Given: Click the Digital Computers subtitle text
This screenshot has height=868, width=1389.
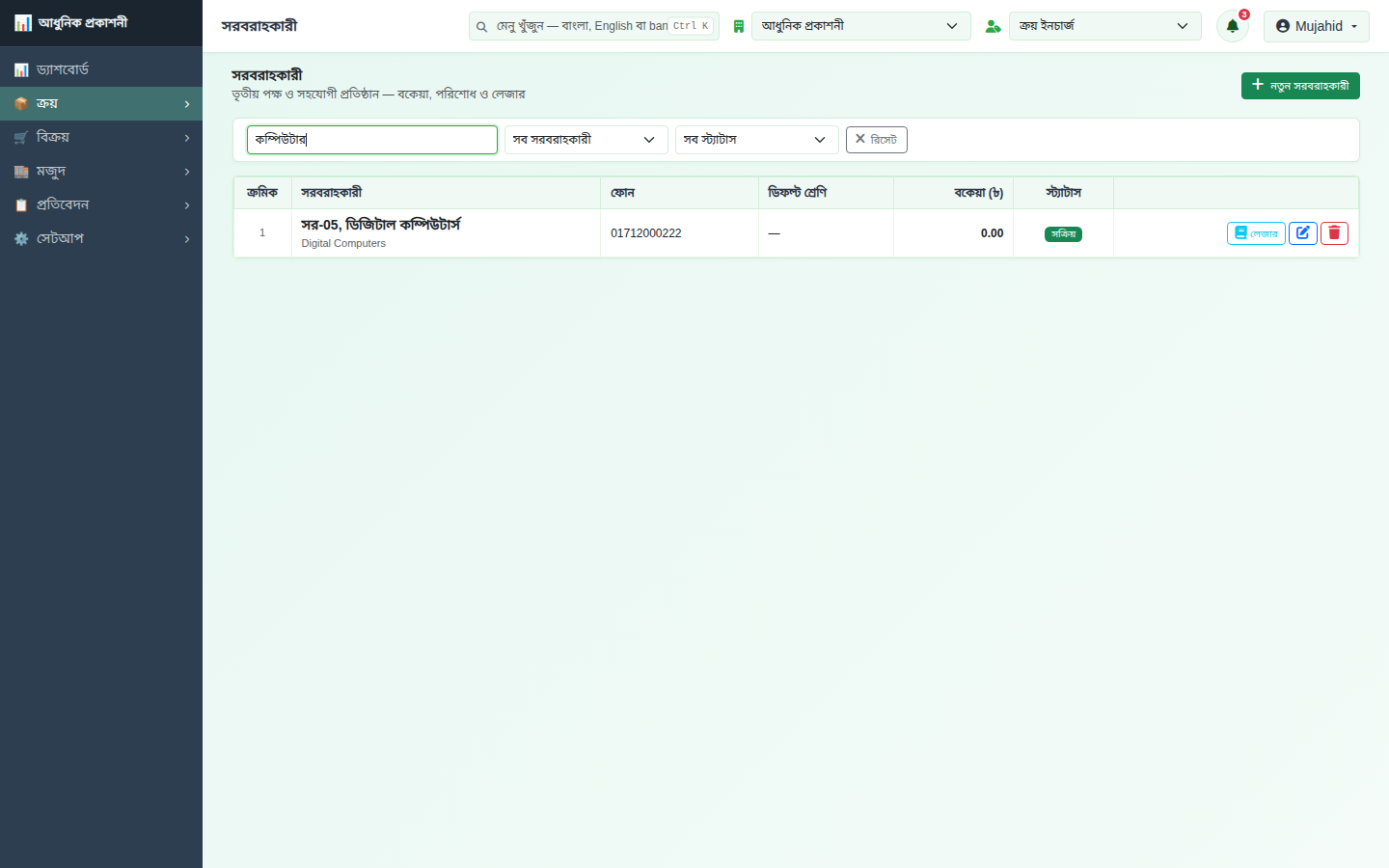Looking at the screenshot, I should point(343,244).
